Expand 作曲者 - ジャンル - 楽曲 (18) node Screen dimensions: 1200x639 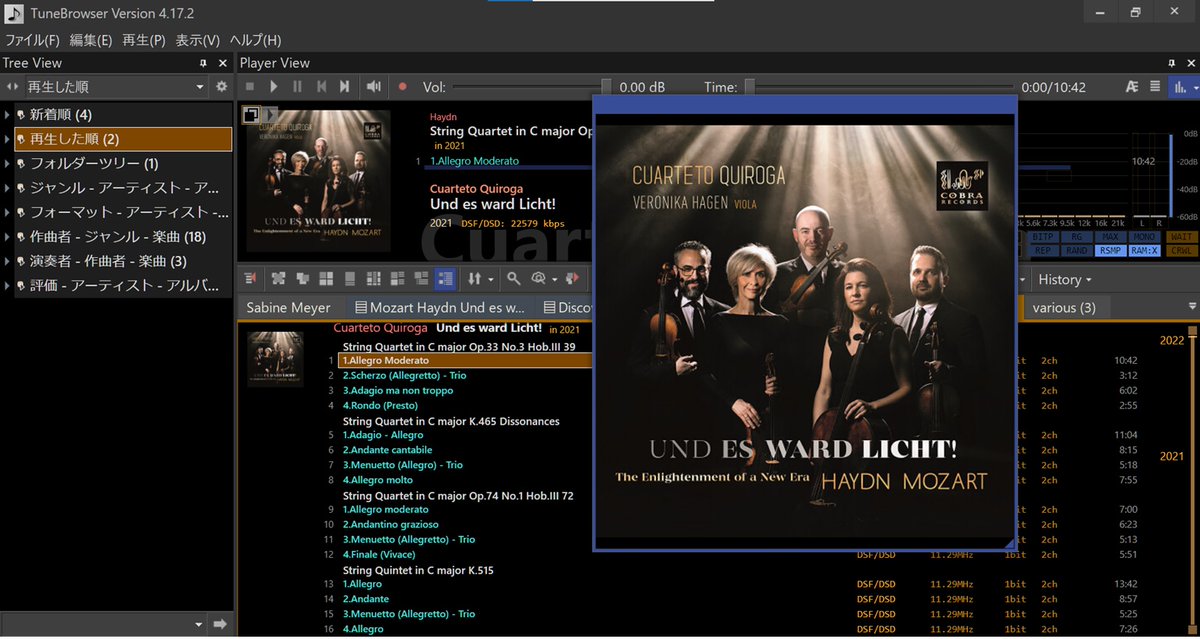coord(8,237)
